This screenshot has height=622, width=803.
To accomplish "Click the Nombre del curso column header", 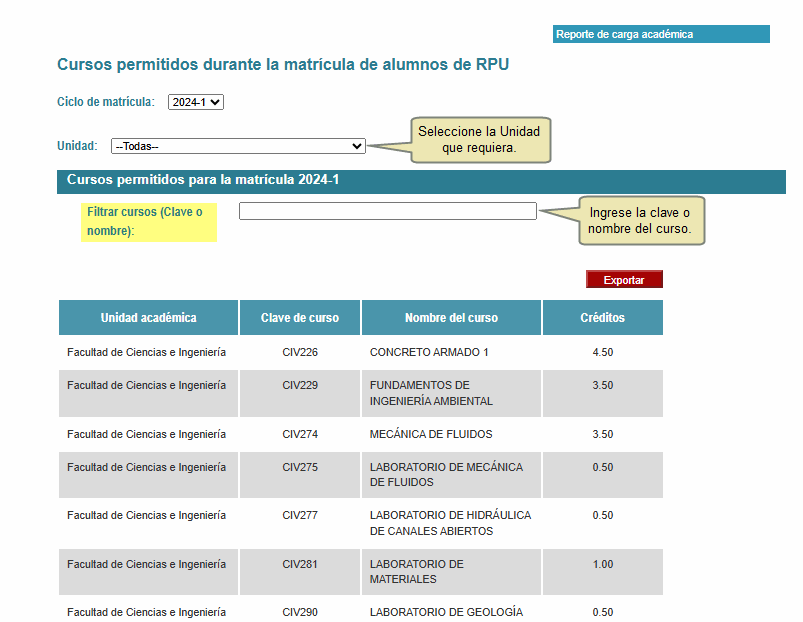I will (451, 317).
